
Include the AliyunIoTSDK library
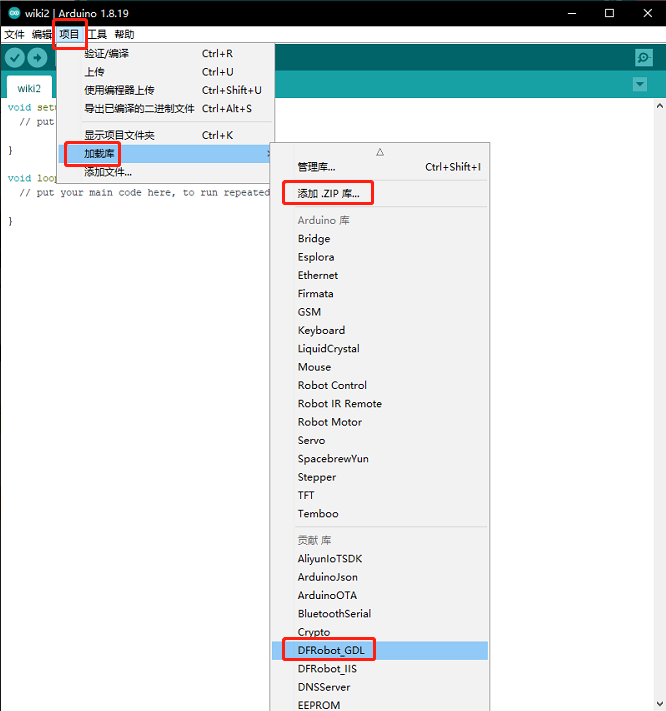point(380,559)
